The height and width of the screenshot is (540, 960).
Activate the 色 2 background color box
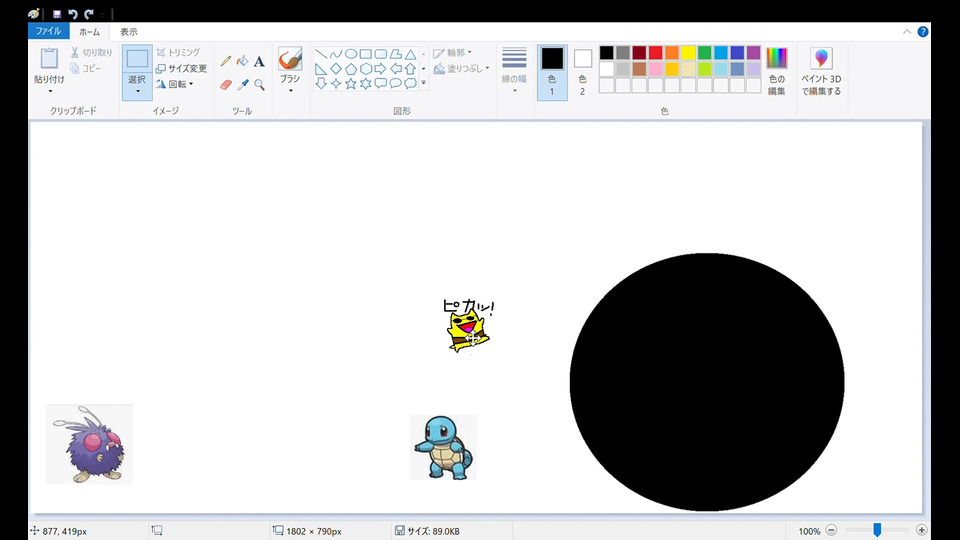(582, 72)
